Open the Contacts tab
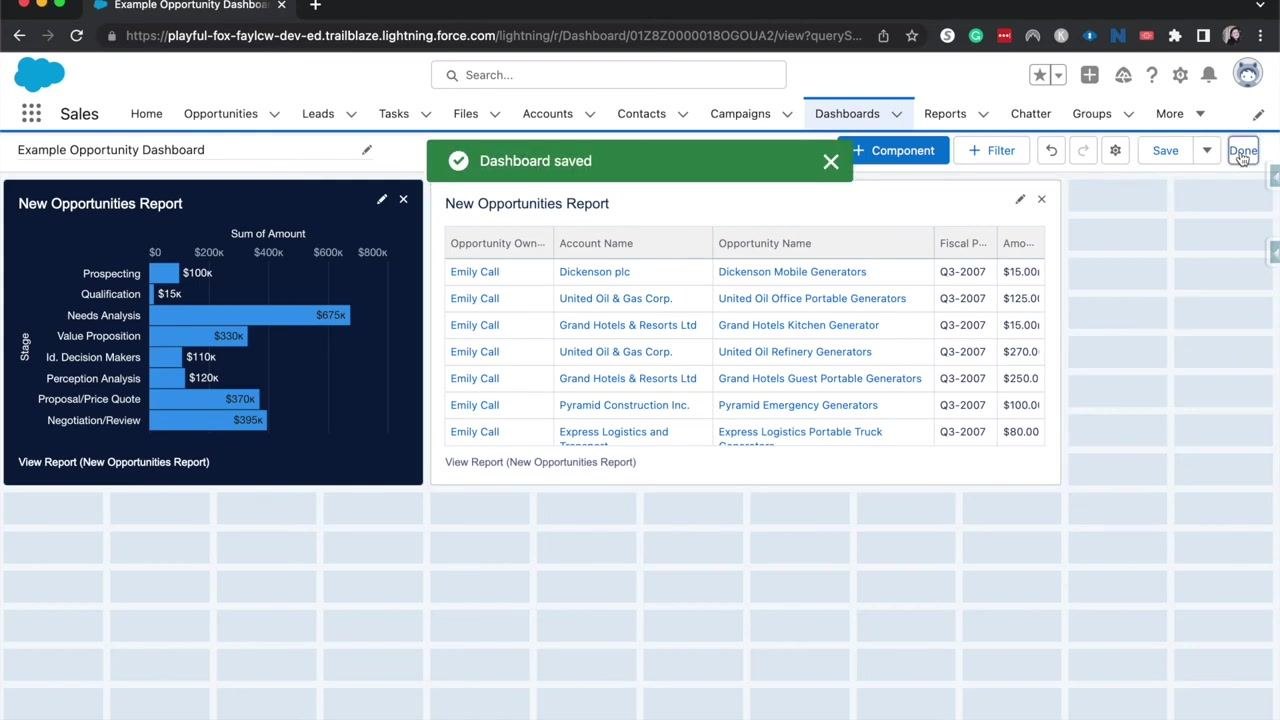 641,114
